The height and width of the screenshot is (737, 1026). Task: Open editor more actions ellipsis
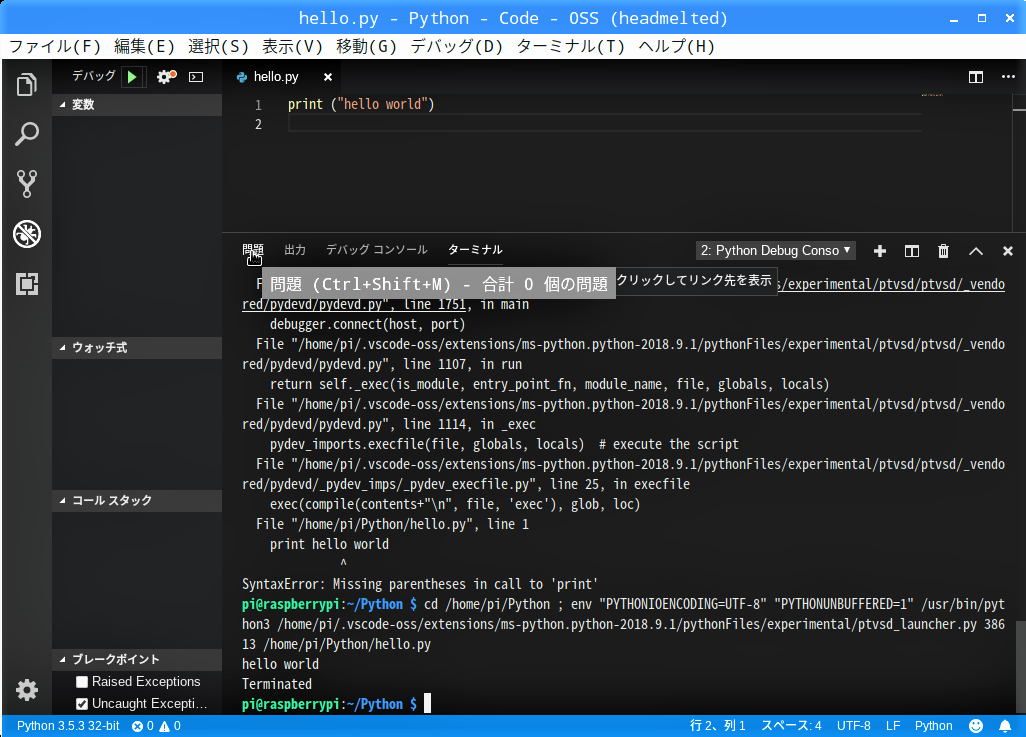click(x=1008, y=77)
